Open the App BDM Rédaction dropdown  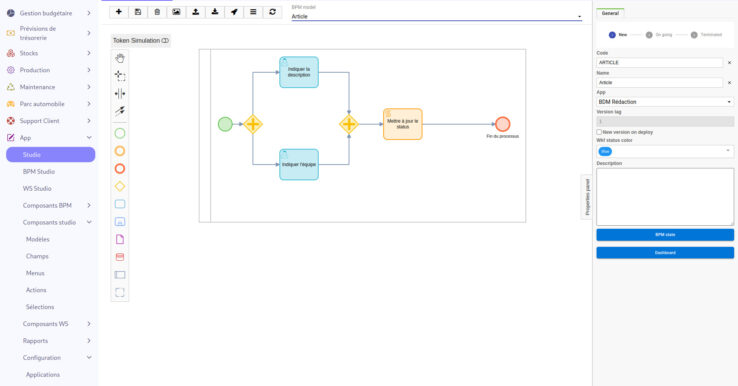665,102
